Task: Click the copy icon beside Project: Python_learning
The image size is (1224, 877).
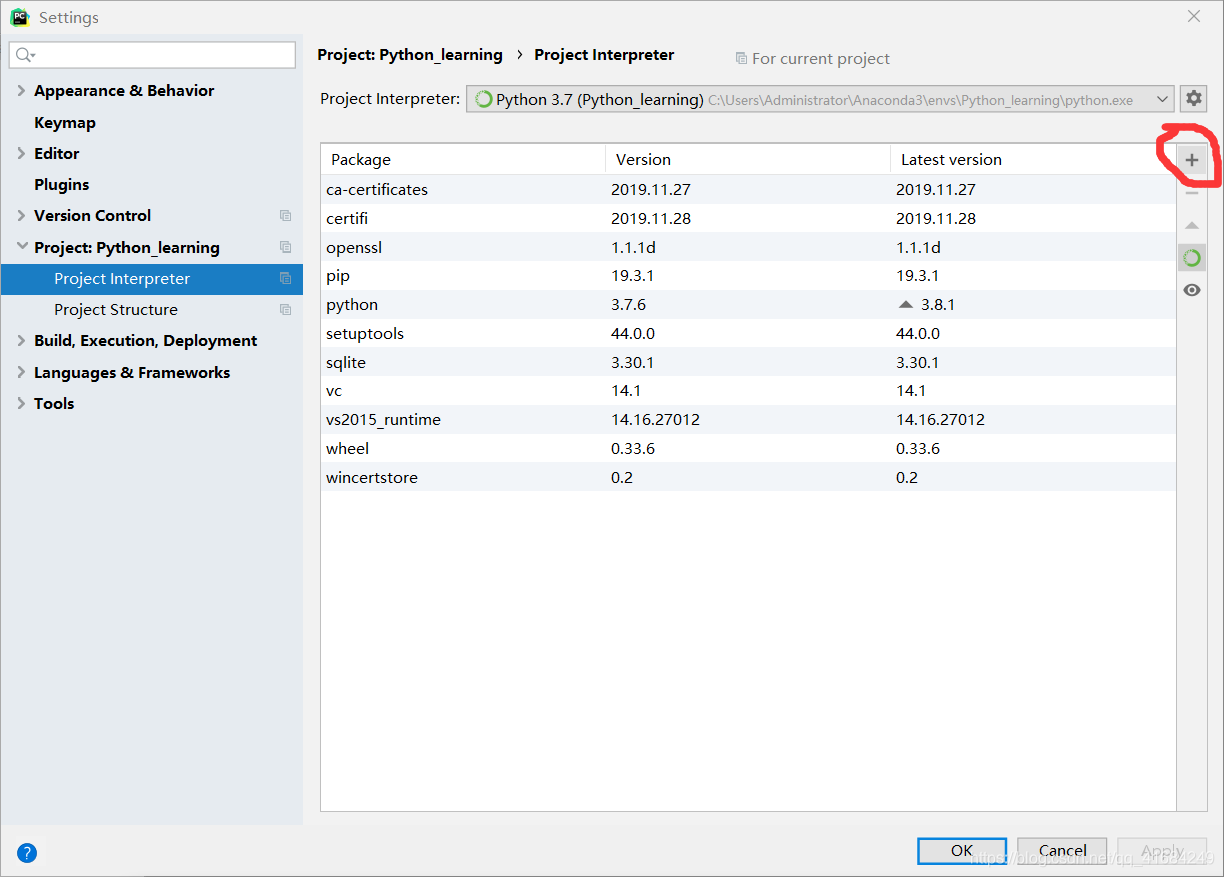Action: (x=286, y=247)
